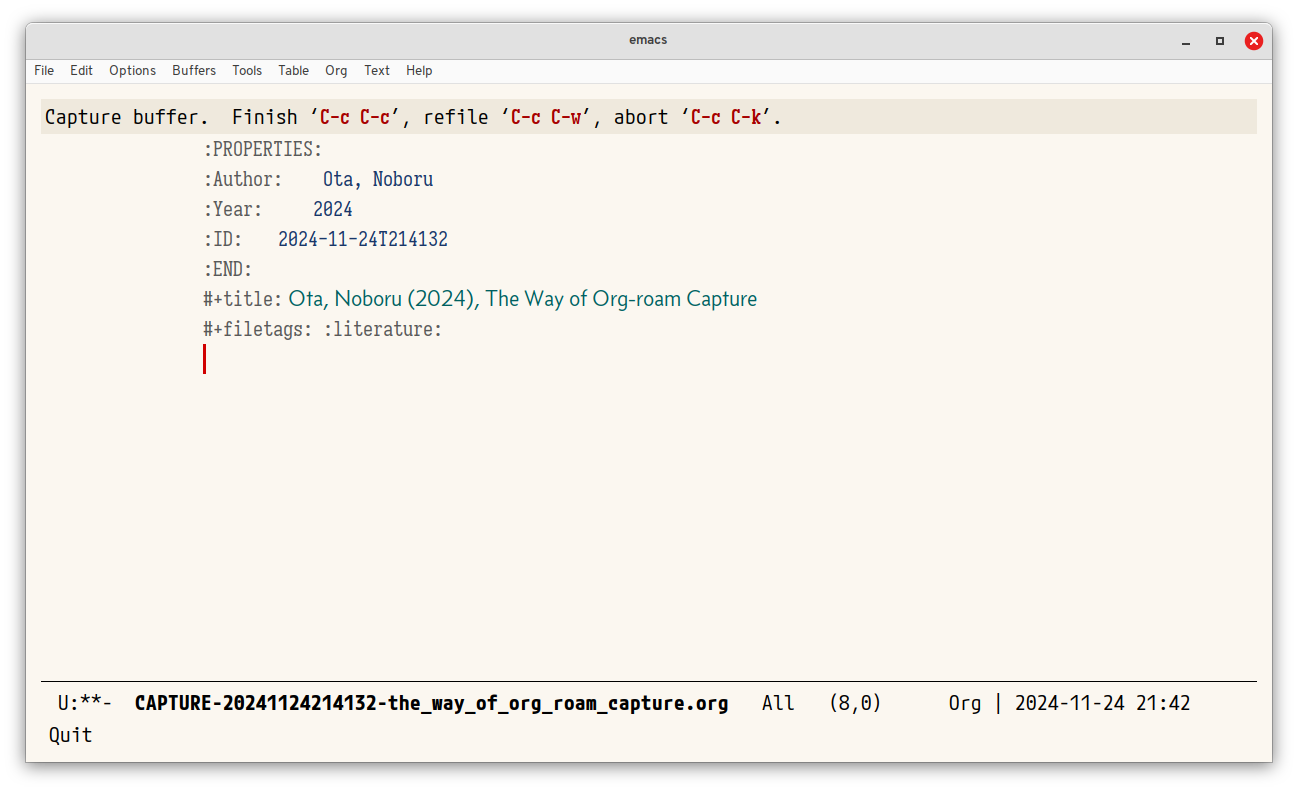Click the Org major mode indicator
Screen dimensions: 1298x791
click(x=965, y=703)
